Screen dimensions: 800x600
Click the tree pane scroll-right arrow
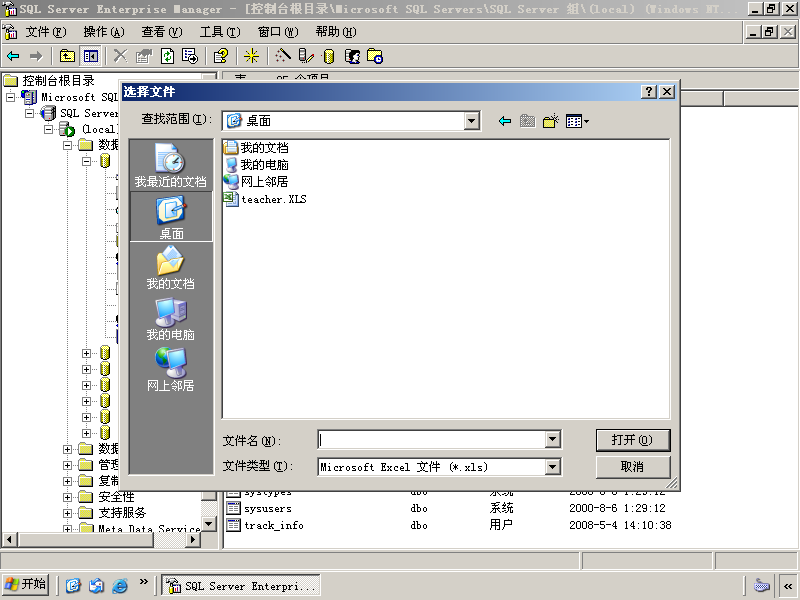(192, 539)
